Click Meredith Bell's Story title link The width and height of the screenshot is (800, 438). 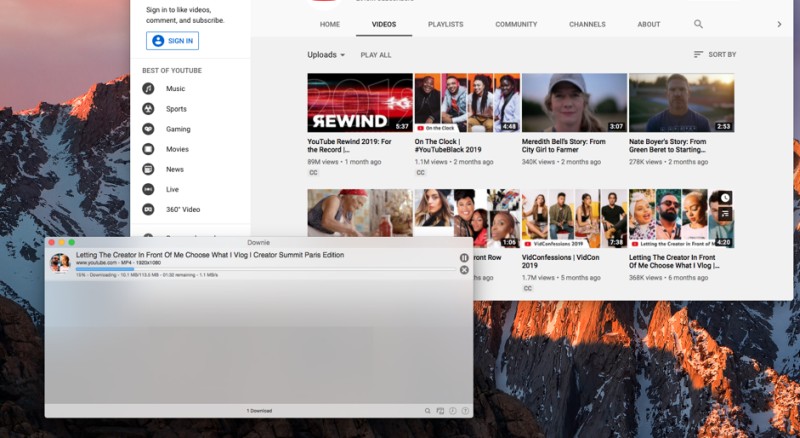point(564,145)
